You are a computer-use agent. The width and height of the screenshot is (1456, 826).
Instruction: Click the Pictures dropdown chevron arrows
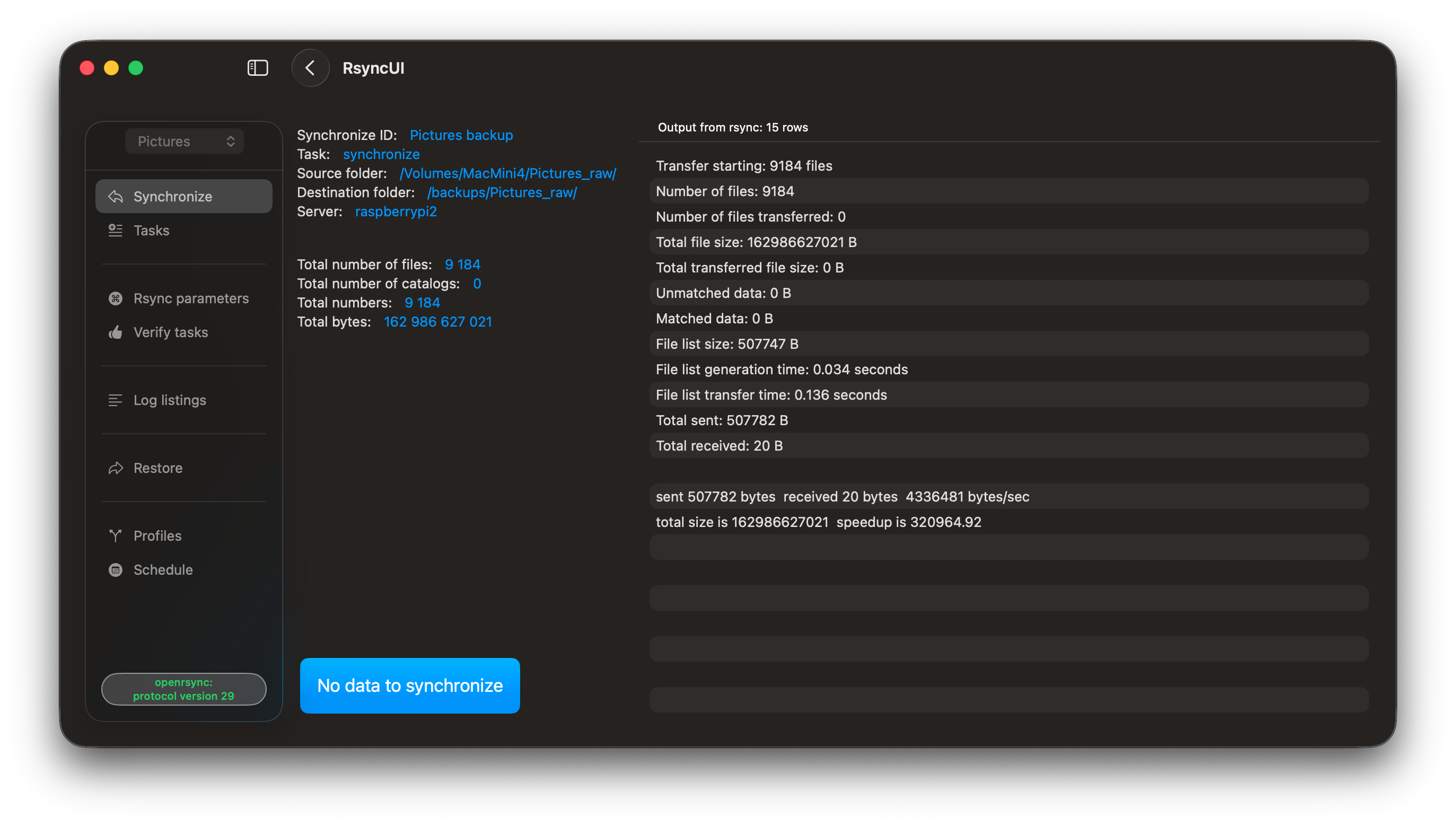[x=230, y=141]
